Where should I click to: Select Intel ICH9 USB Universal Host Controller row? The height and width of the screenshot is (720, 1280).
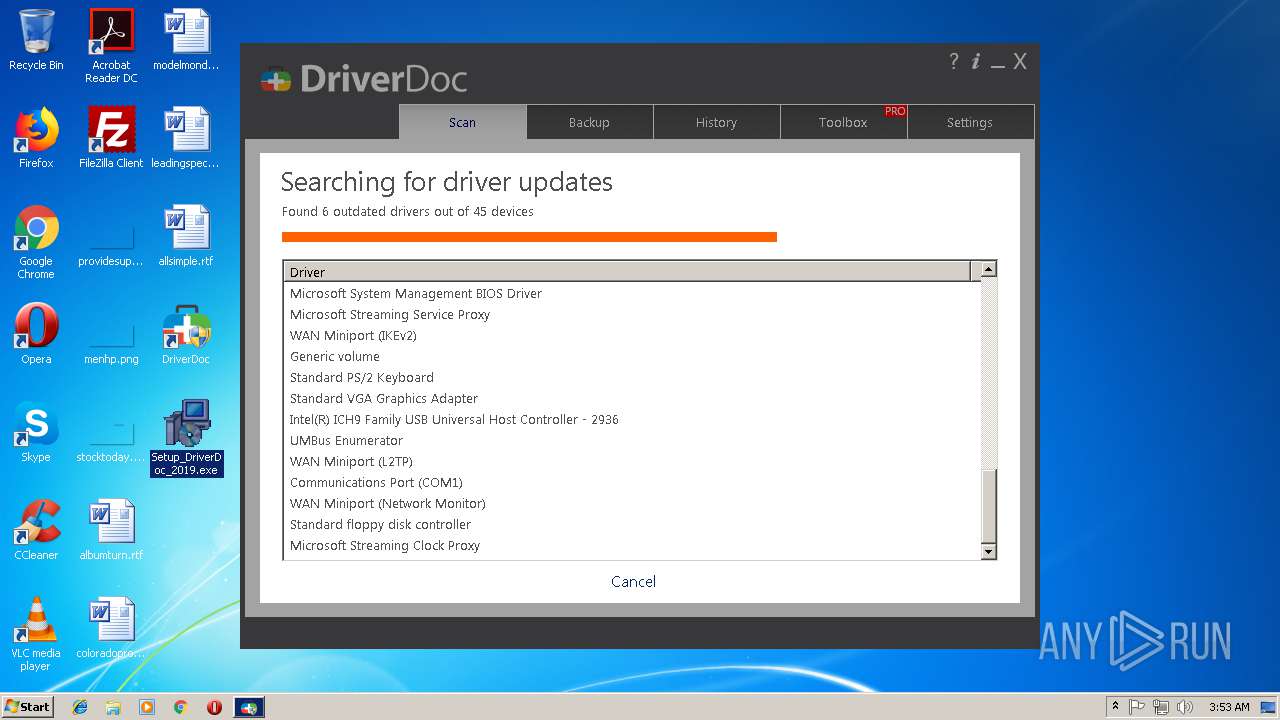pyautogui.click(x=632, y=419)
